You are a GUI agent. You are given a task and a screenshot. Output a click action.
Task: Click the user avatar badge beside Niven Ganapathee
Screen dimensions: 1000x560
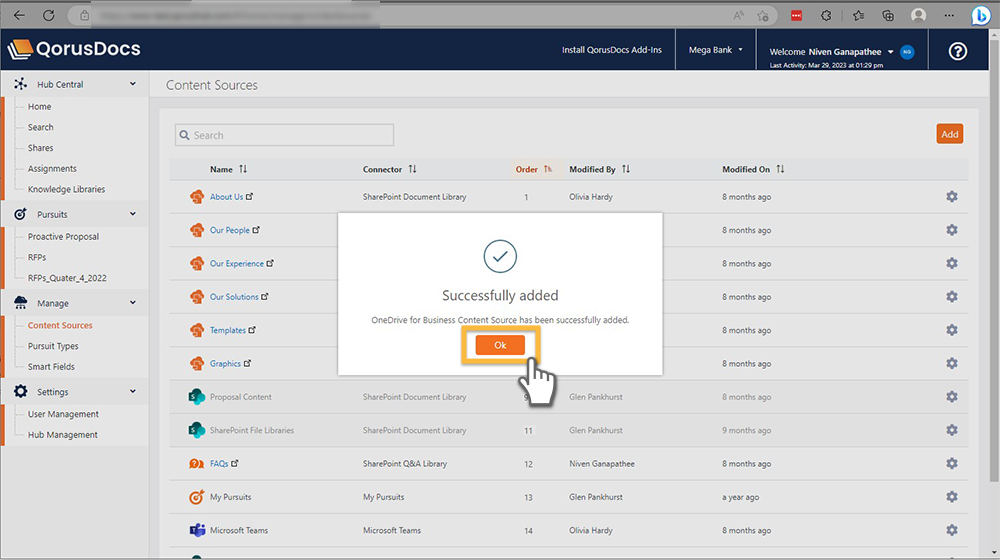907,52
